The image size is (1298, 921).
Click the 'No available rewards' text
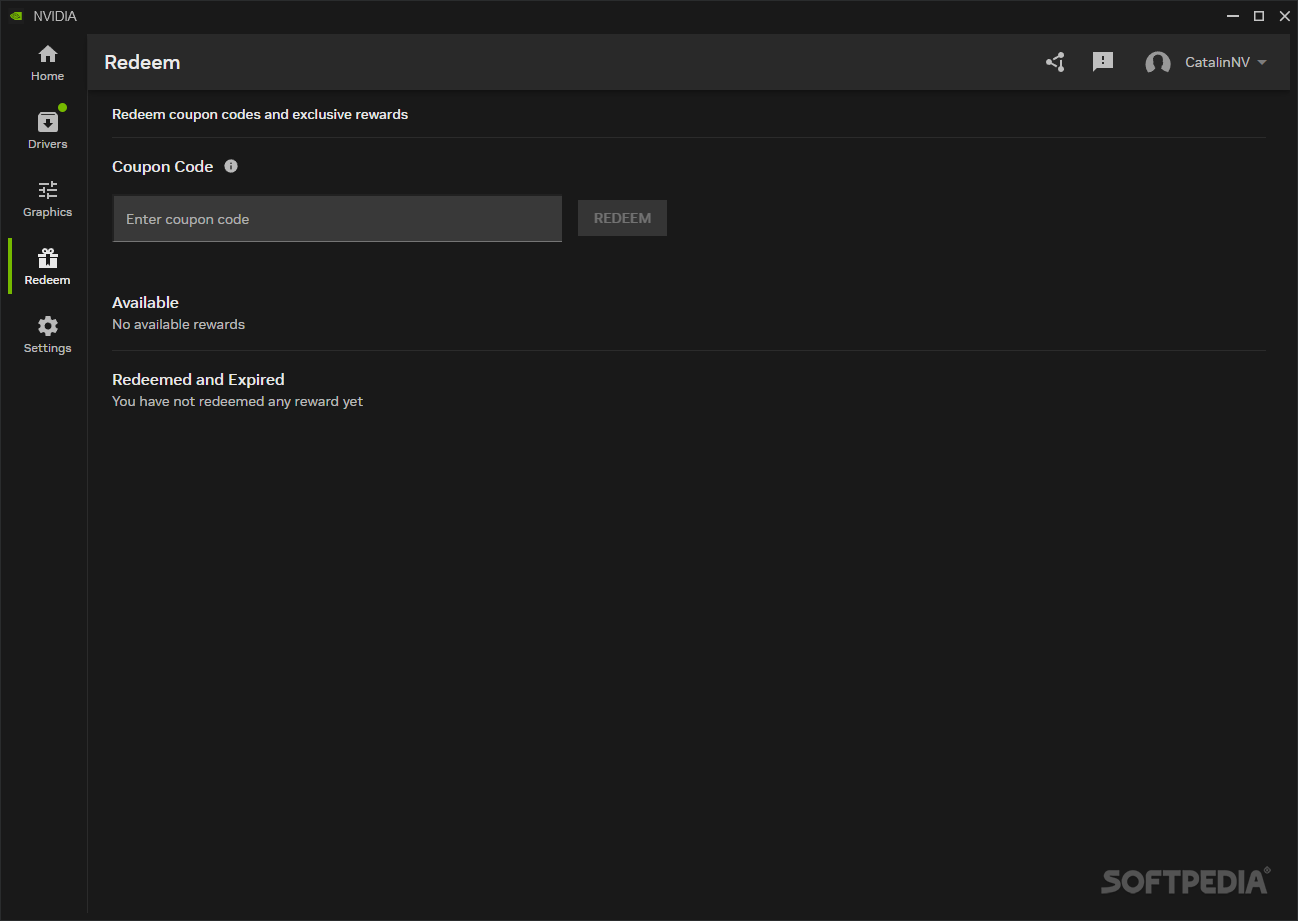178,324
